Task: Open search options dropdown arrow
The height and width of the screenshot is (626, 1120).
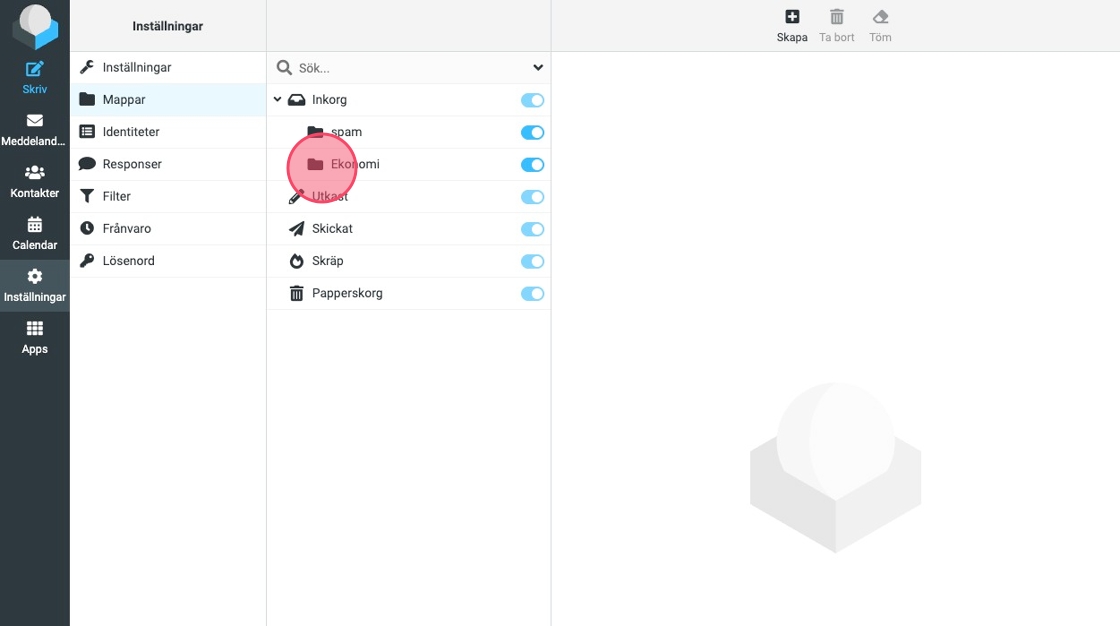Action: 538,68
